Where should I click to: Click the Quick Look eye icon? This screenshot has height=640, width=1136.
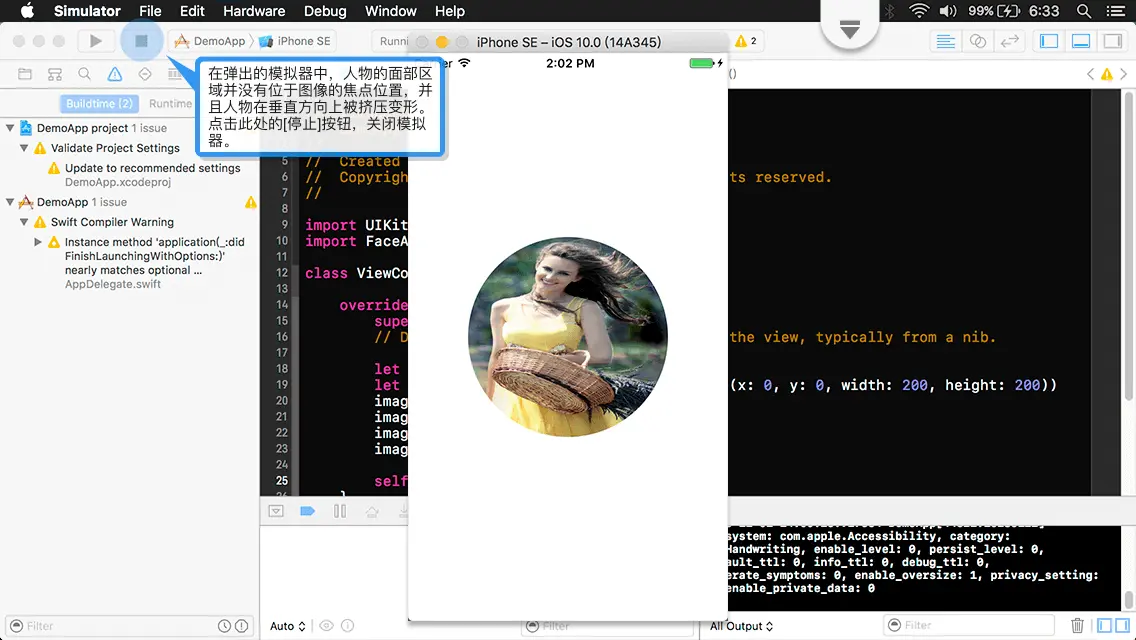click(x=327, y=626)
